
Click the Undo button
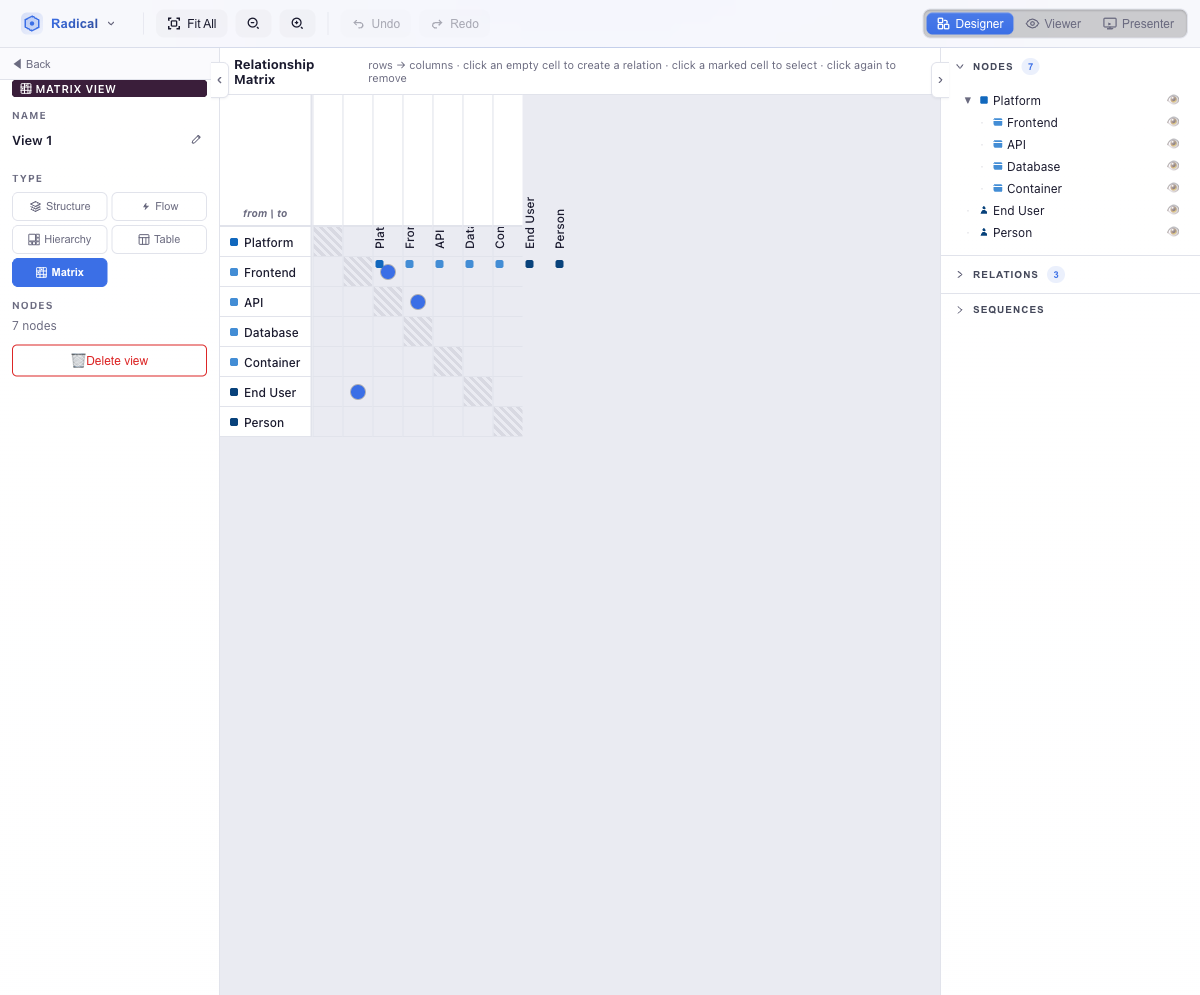pyautogui.click(x=377, y=23)
